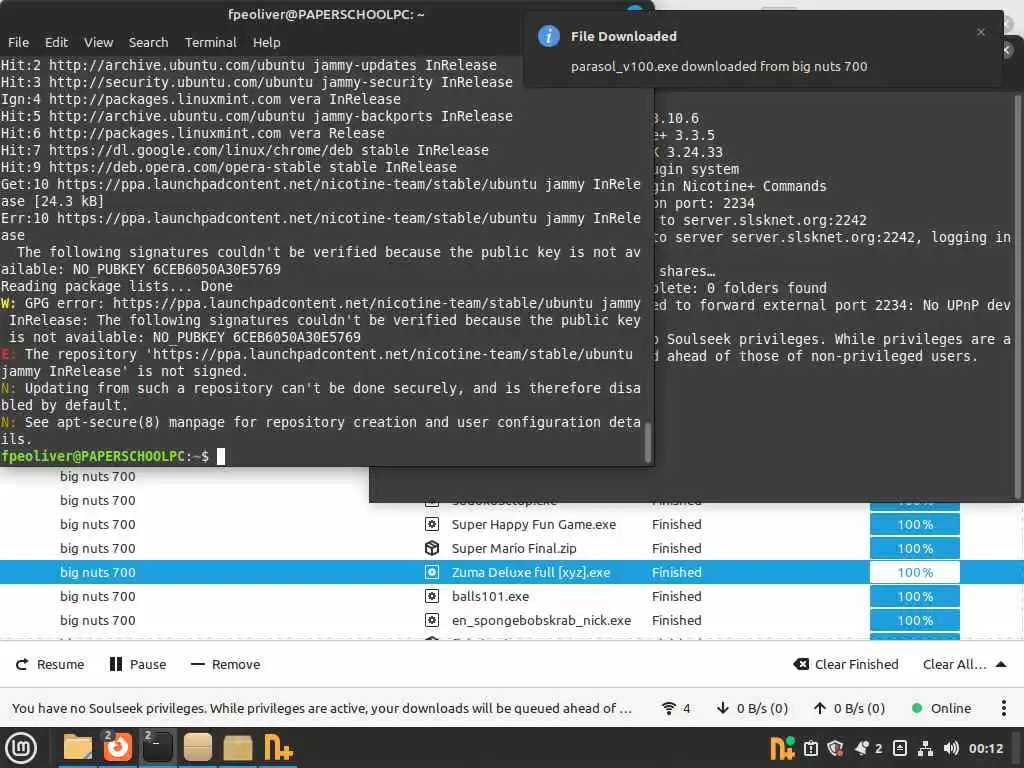Click the terminal title fpeoliver@PAPERSCHOOLPC
The width and height of the screenshot is (1024, 768).
click(326, 14)
